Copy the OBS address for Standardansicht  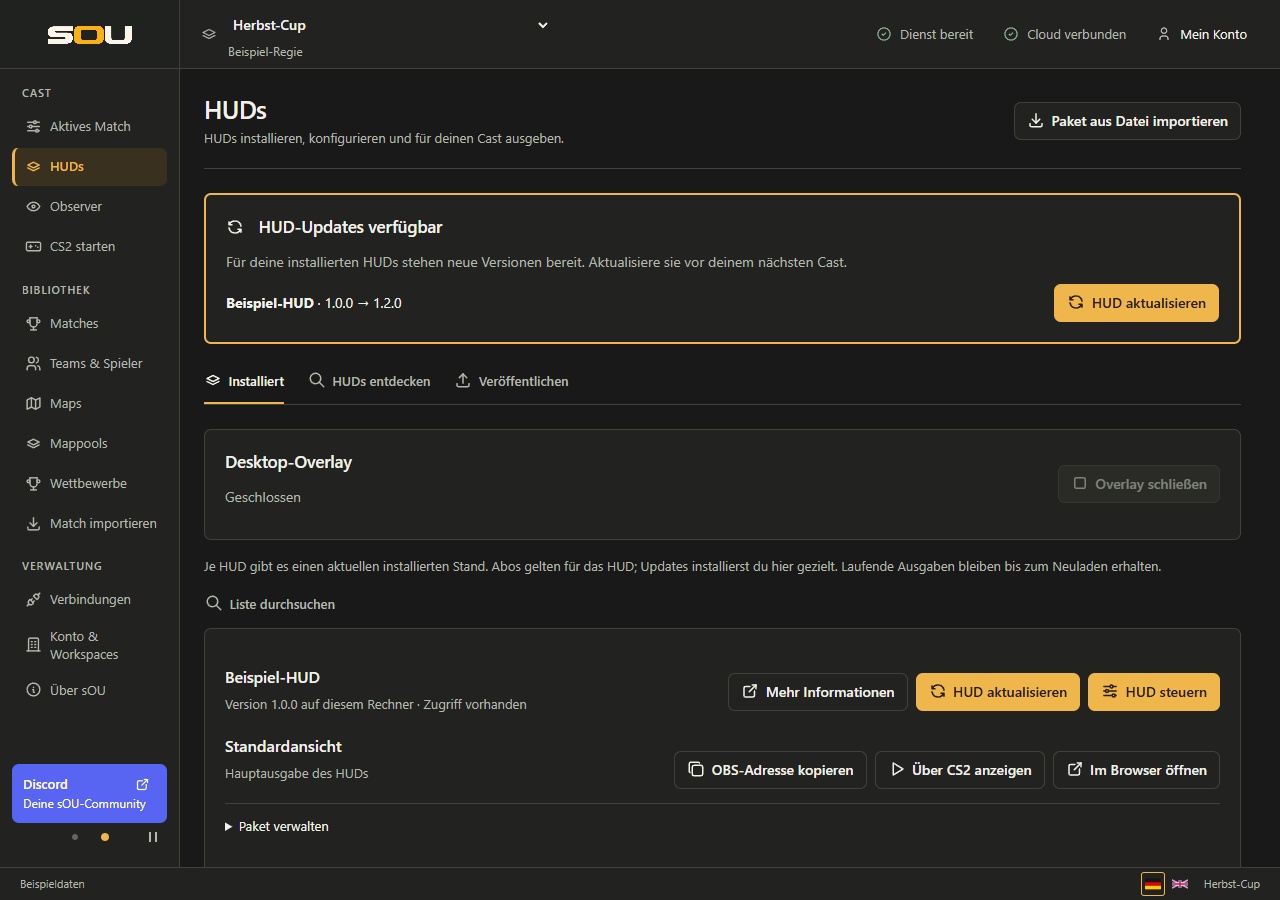770,770
